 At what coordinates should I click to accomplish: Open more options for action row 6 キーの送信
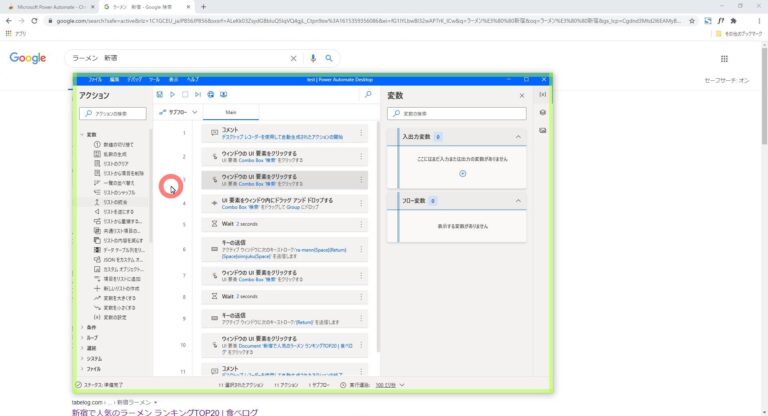(x=361, y=249)
